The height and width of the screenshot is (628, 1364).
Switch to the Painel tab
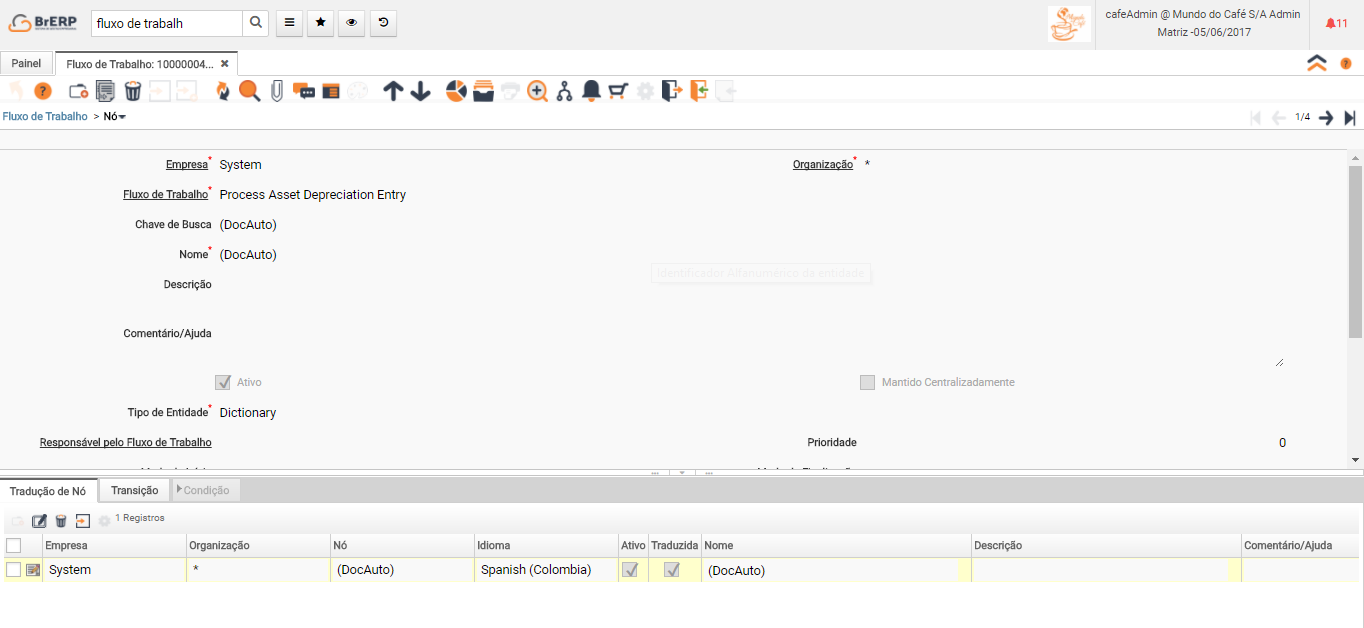click(x=27, y=63)
